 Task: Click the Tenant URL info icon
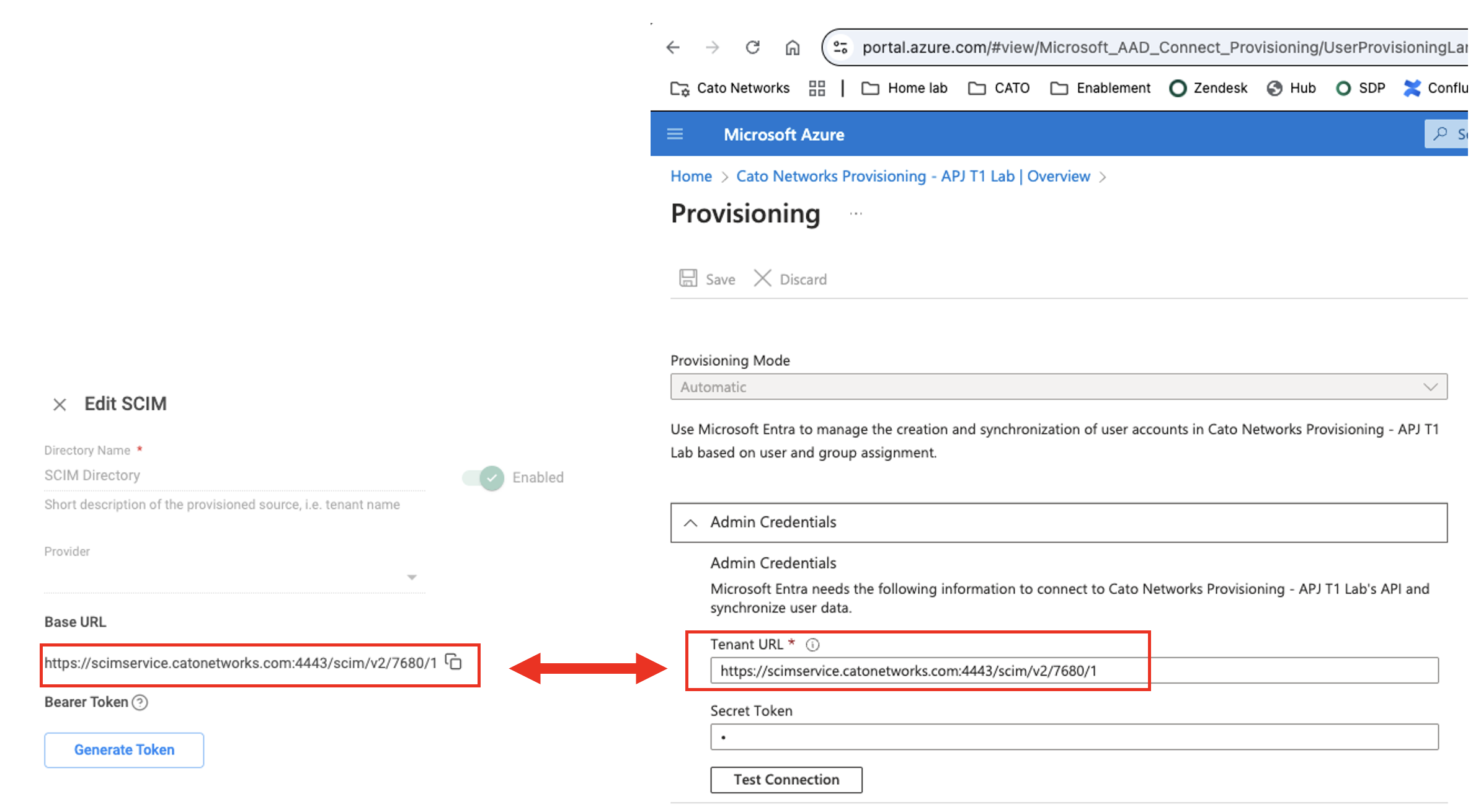point(812,645)
